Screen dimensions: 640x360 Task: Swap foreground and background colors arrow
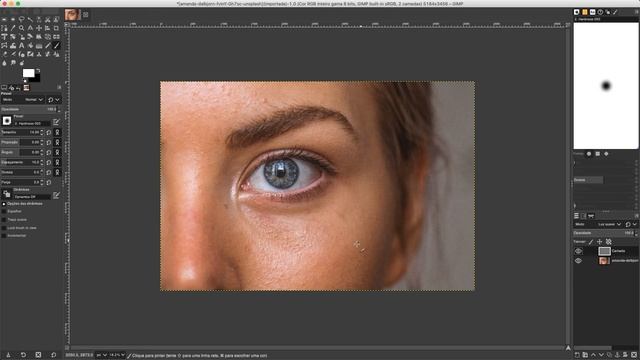pos(38,70)
